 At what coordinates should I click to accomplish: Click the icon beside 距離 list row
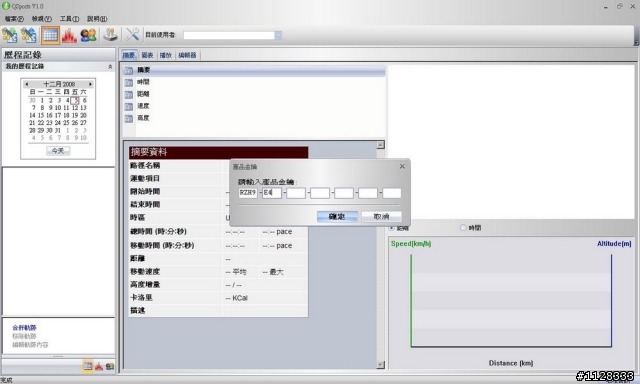click(x=129, y=94)
